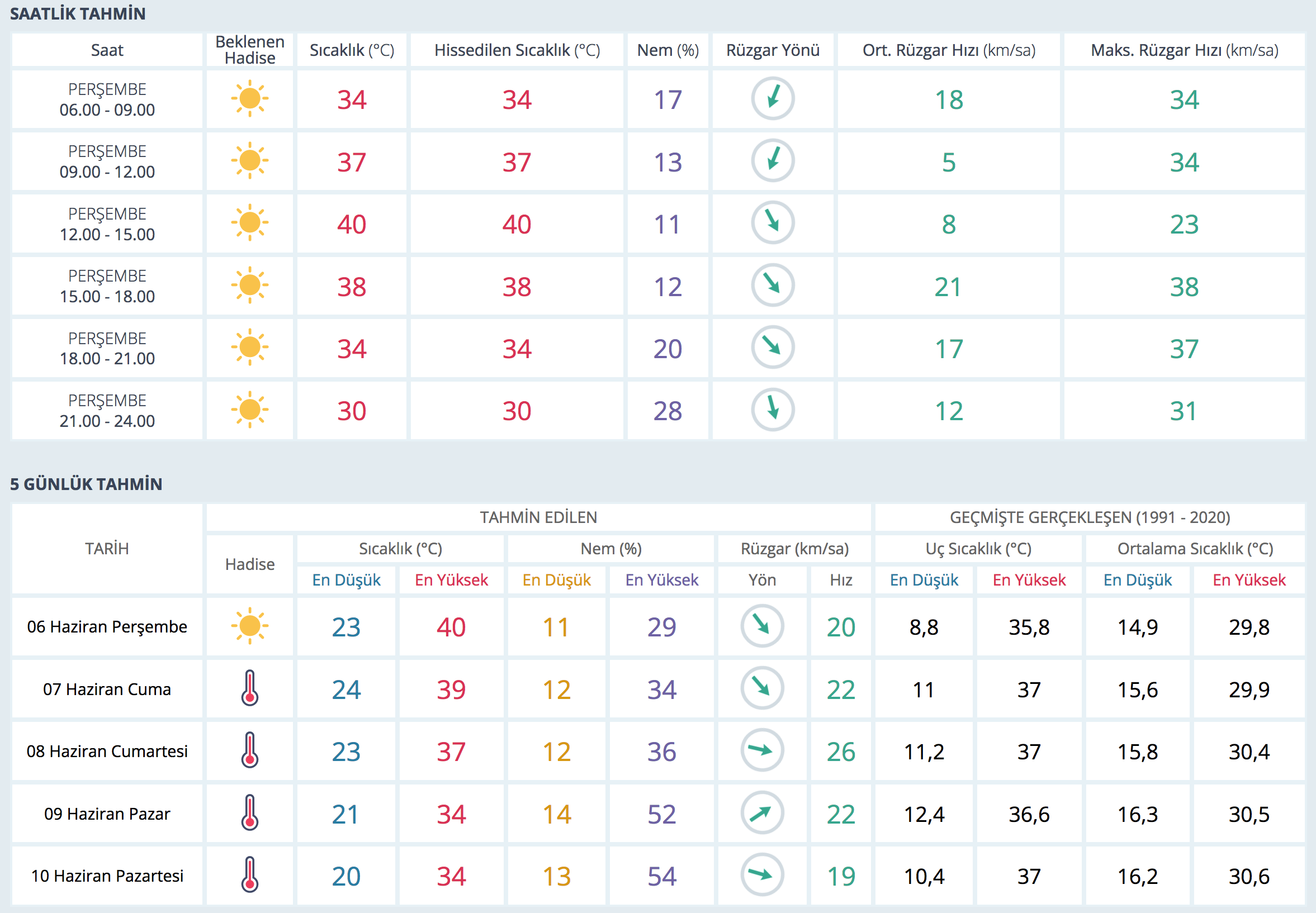Click wind direction icon for 08 Haziran Cumartesi
Viewport: 1316px width, 913px height.
761,750
